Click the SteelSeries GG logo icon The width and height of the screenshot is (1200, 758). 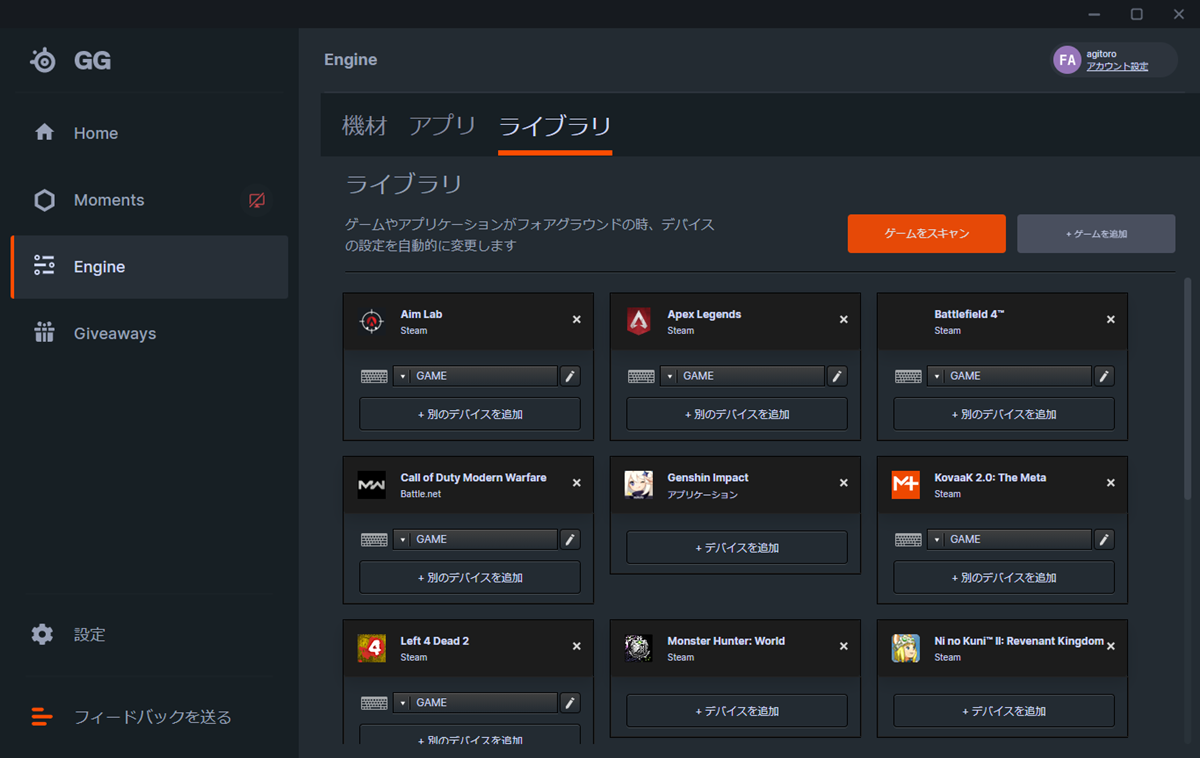[43, 61]
